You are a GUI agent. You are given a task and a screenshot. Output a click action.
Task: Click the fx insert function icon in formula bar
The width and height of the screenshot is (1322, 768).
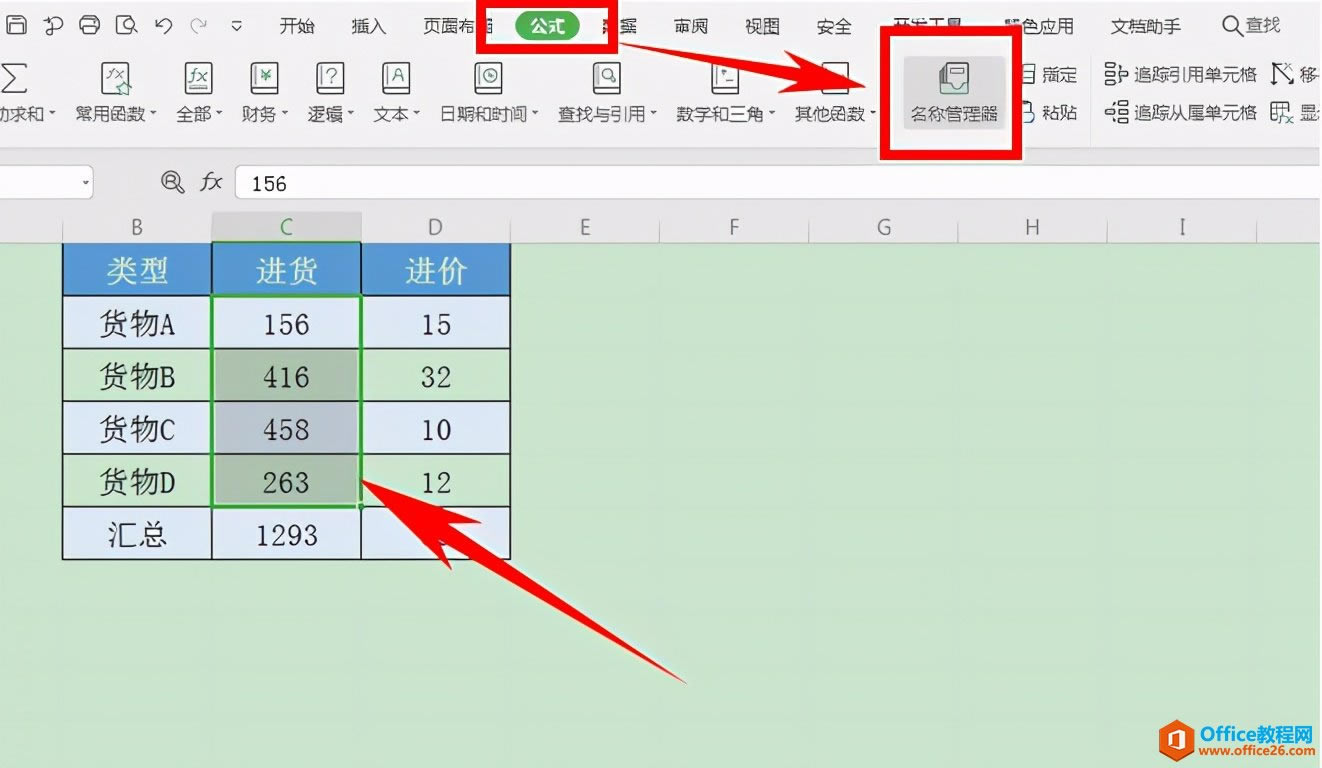(211, 182)
